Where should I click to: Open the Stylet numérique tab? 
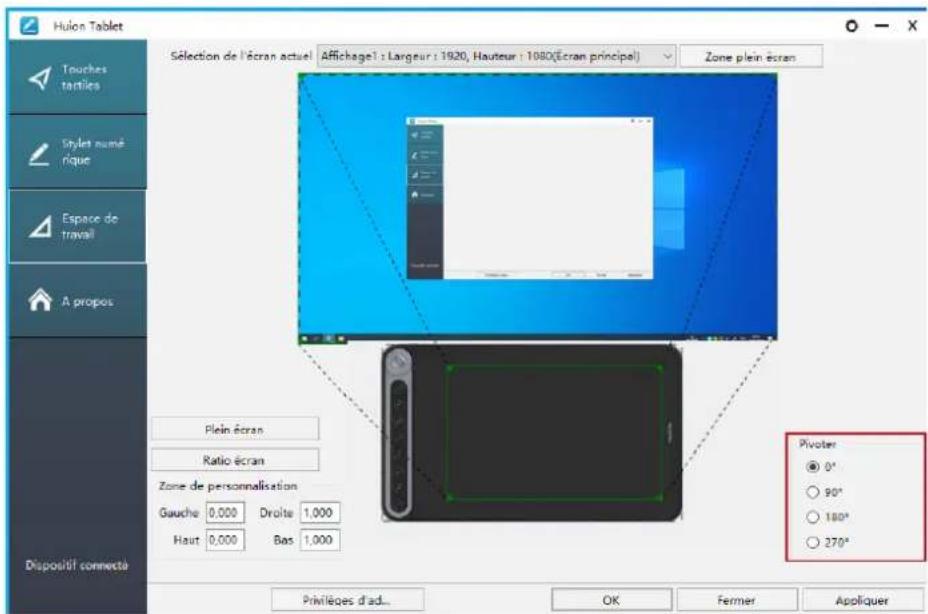point(78,152)
